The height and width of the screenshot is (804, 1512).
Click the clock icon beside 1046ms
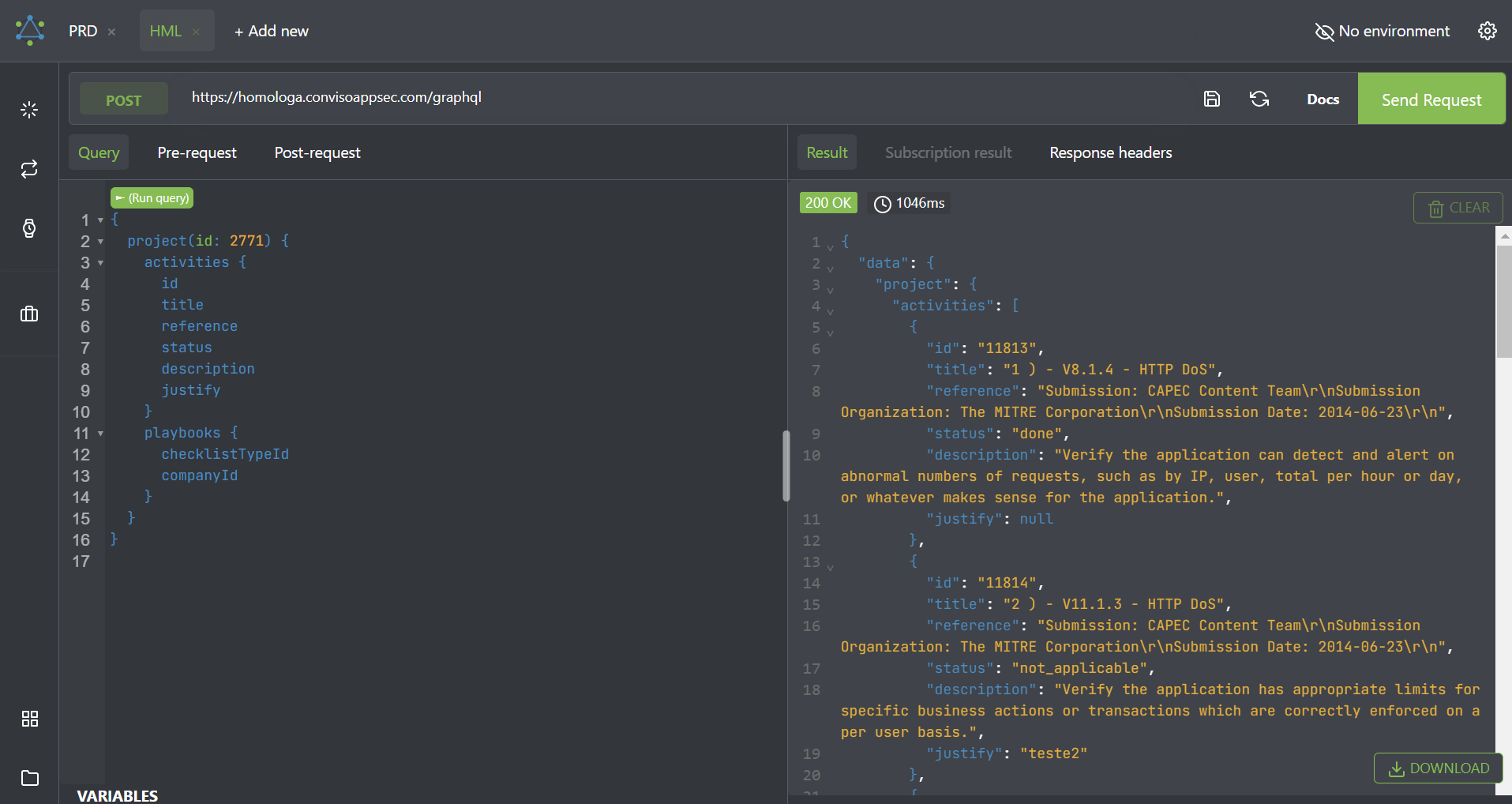coord(883,204)
